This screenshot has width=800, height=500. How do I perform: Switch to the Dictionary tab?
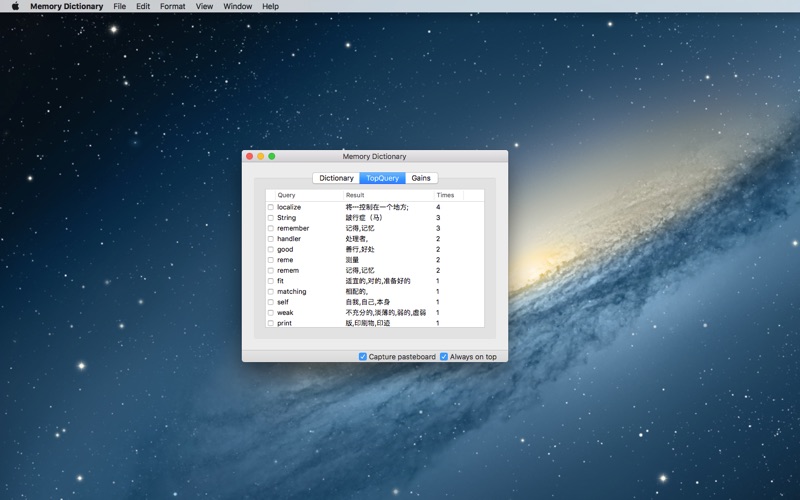[336, 178]
